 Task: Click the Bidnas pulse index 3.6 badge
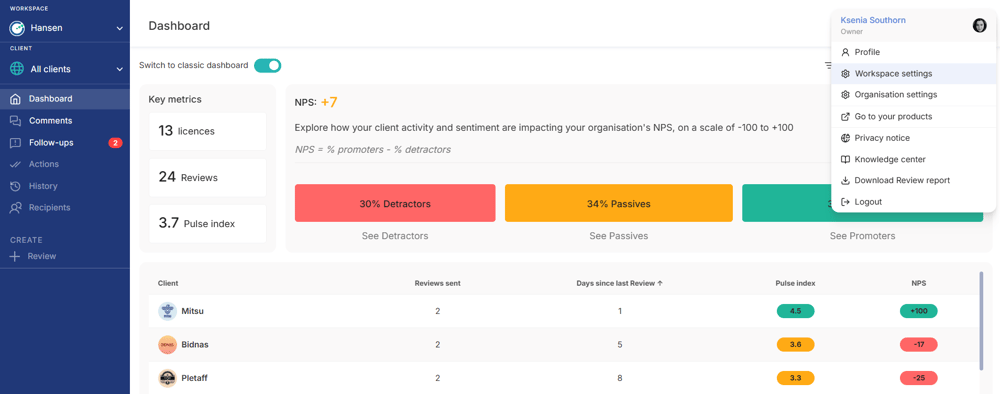pyautogui.click(x=795, y=344)
